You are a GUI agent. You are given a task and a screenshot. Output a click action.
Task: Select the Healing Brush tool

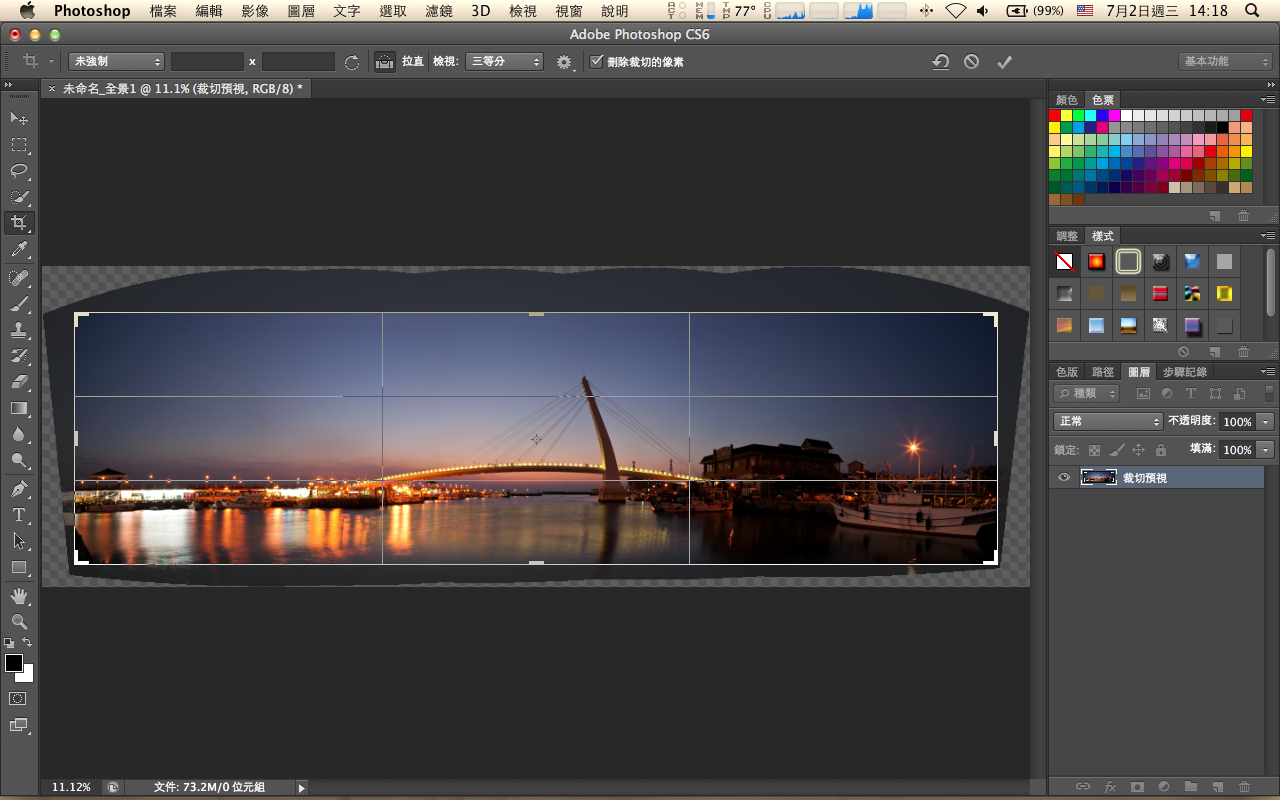(x=19, y=277)
